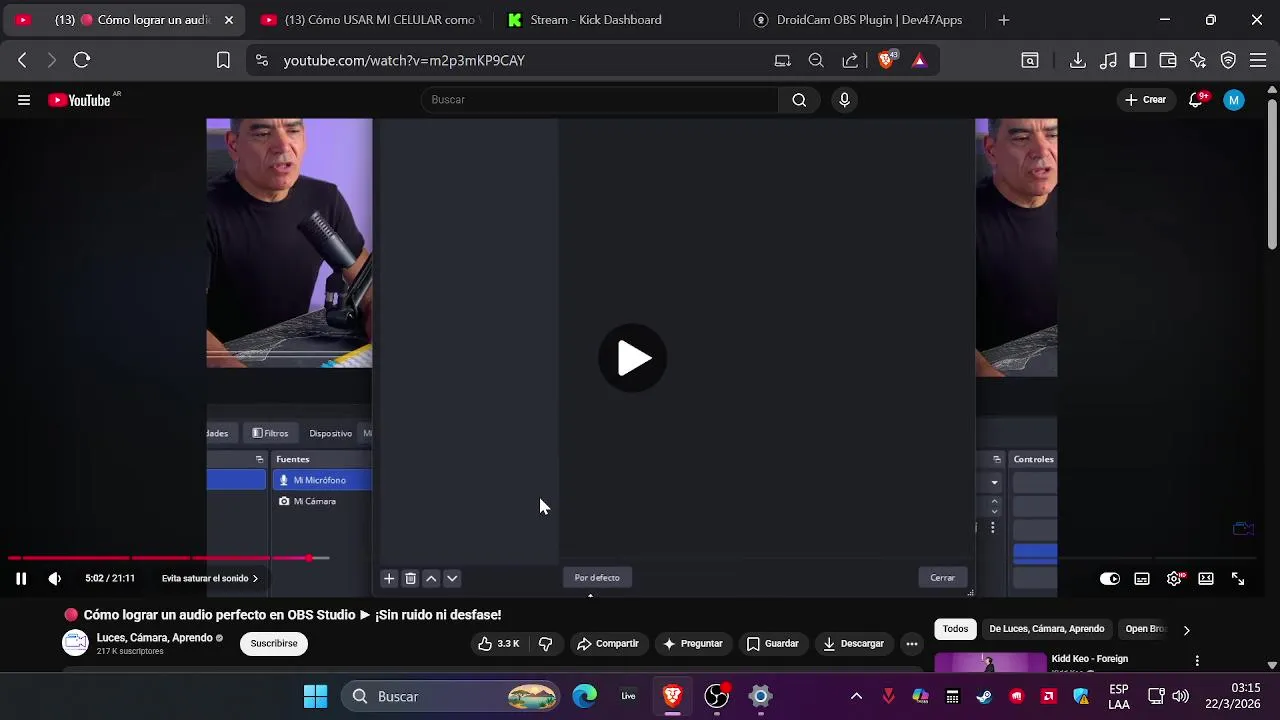Click the address bar URL
The width and height of the screenshot is (1280, 720).
(404, 60)
